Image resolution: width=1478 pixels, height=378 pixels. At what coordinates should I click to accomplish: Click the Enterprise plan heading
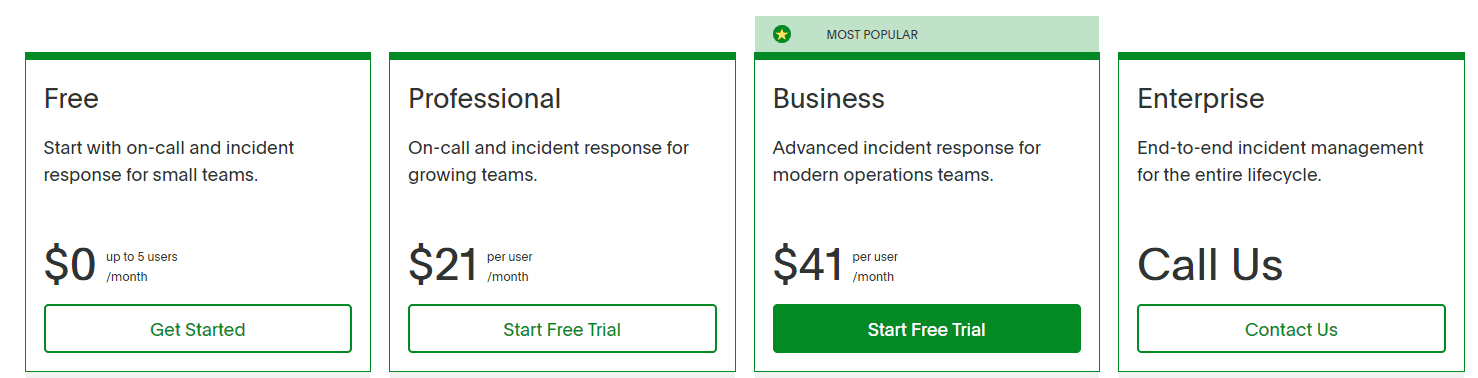pos(1201,98)
